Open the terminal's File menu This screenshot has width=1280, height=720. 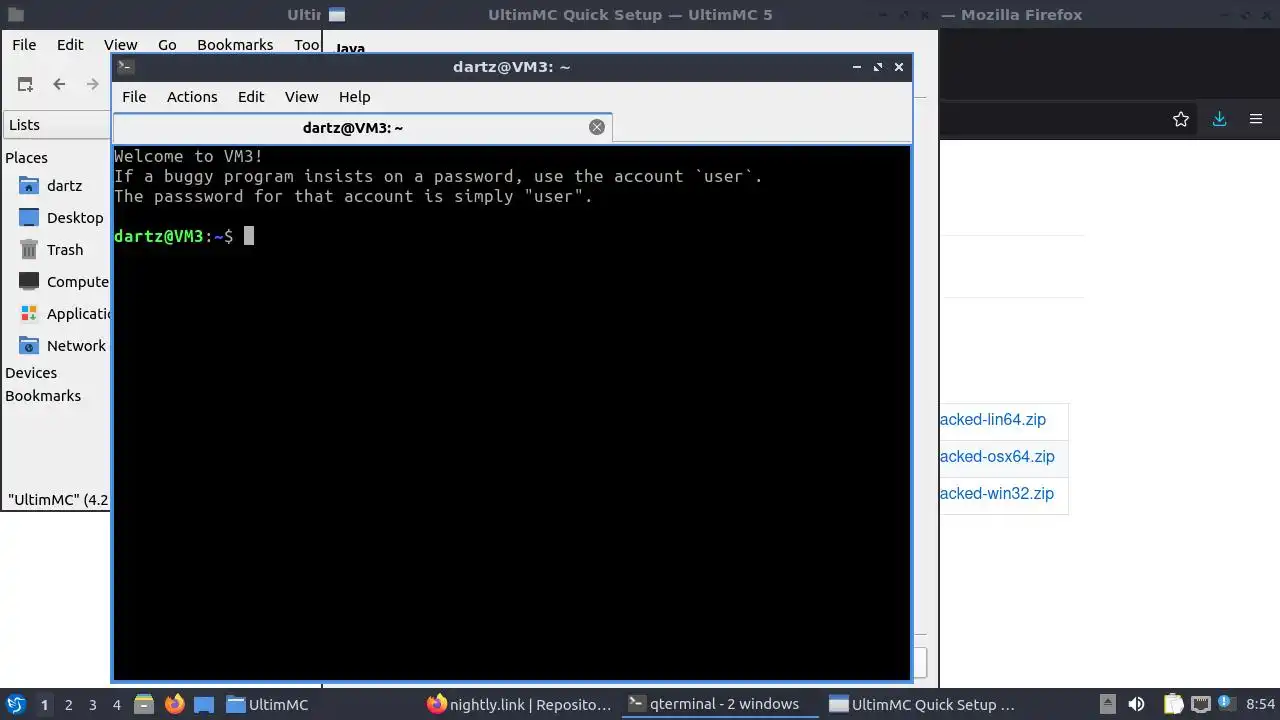134,97
